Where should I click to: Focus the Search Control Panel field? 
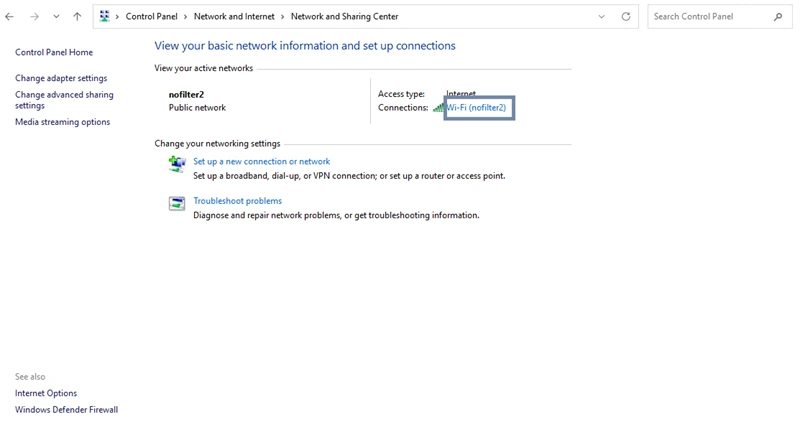pyautogui.click(x=710, y=17)
